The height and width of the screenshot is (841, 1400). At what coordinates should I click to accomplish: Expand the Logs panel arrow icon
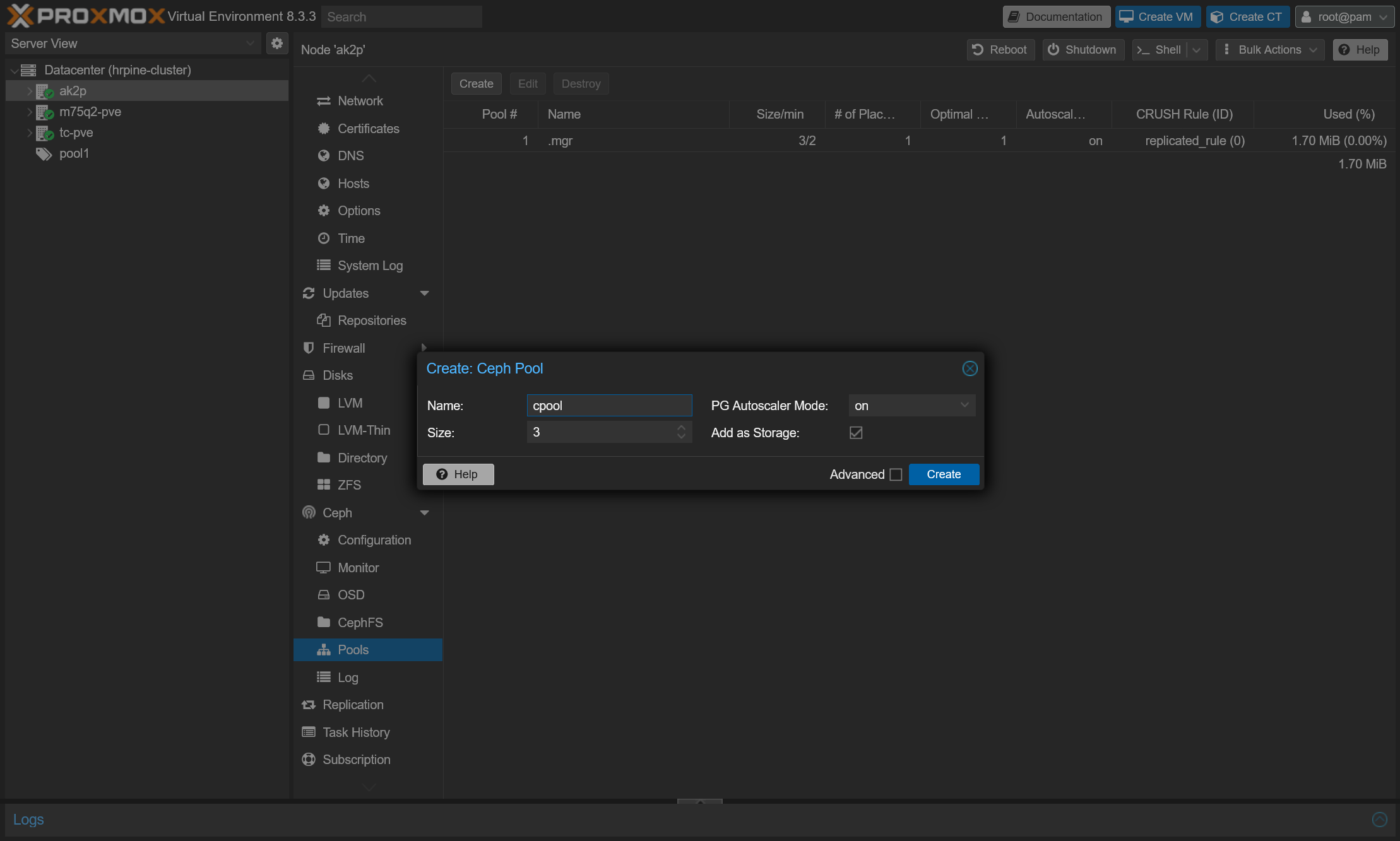point(1379,820)
